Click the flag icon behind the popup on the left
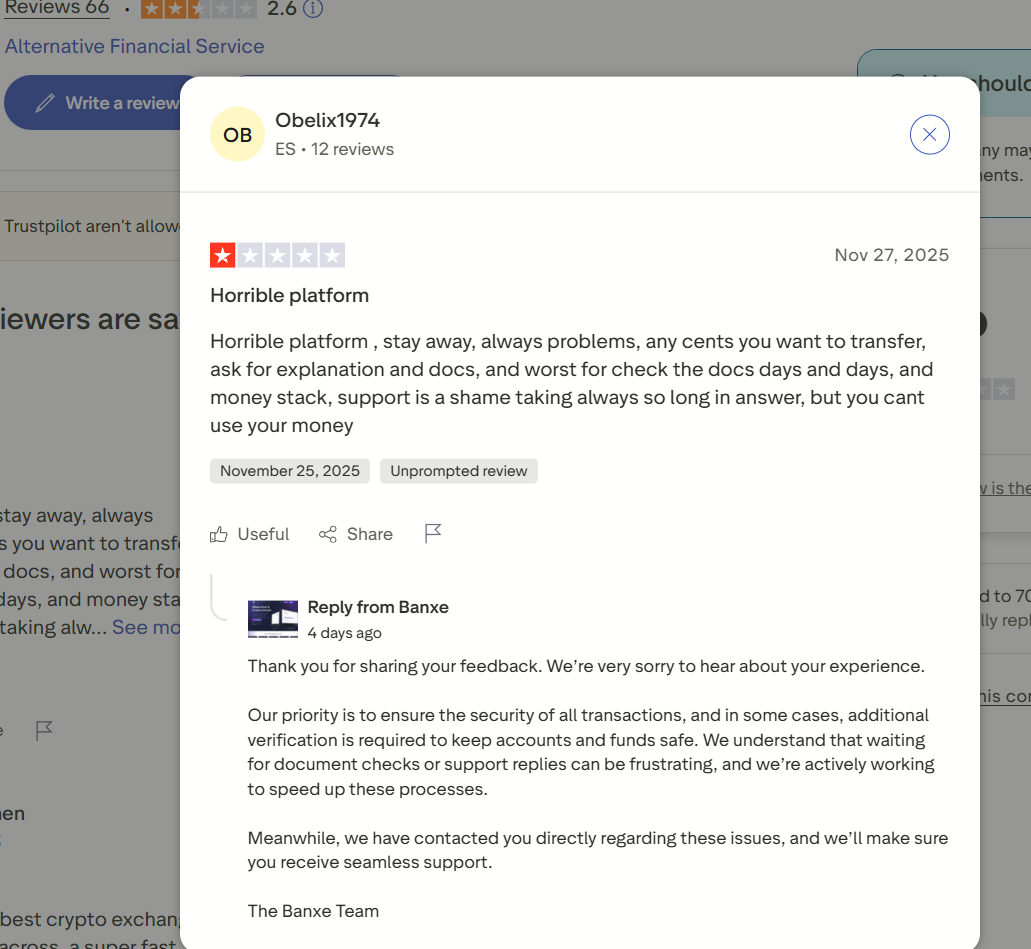The width and height of the screenshot is (1031, 949). coord(44,731)
